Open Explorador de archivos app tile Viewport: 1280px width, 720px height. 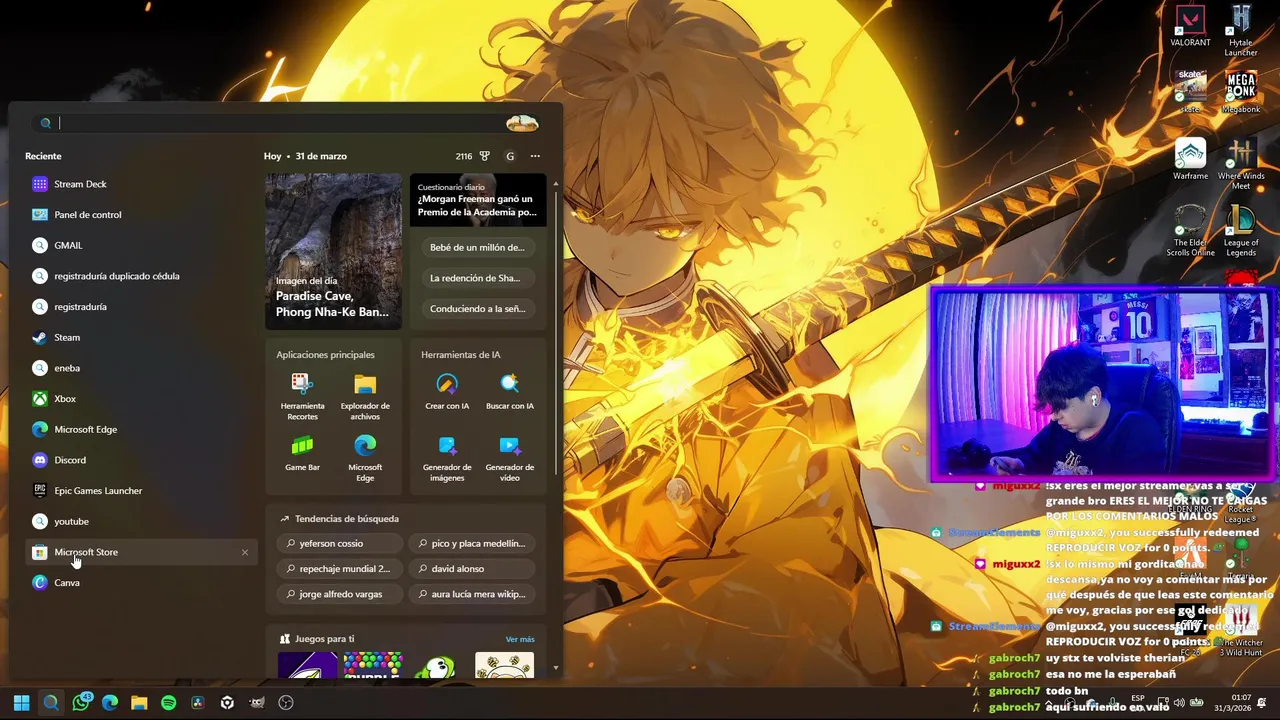pyautogui.click(x=365, y=397)
